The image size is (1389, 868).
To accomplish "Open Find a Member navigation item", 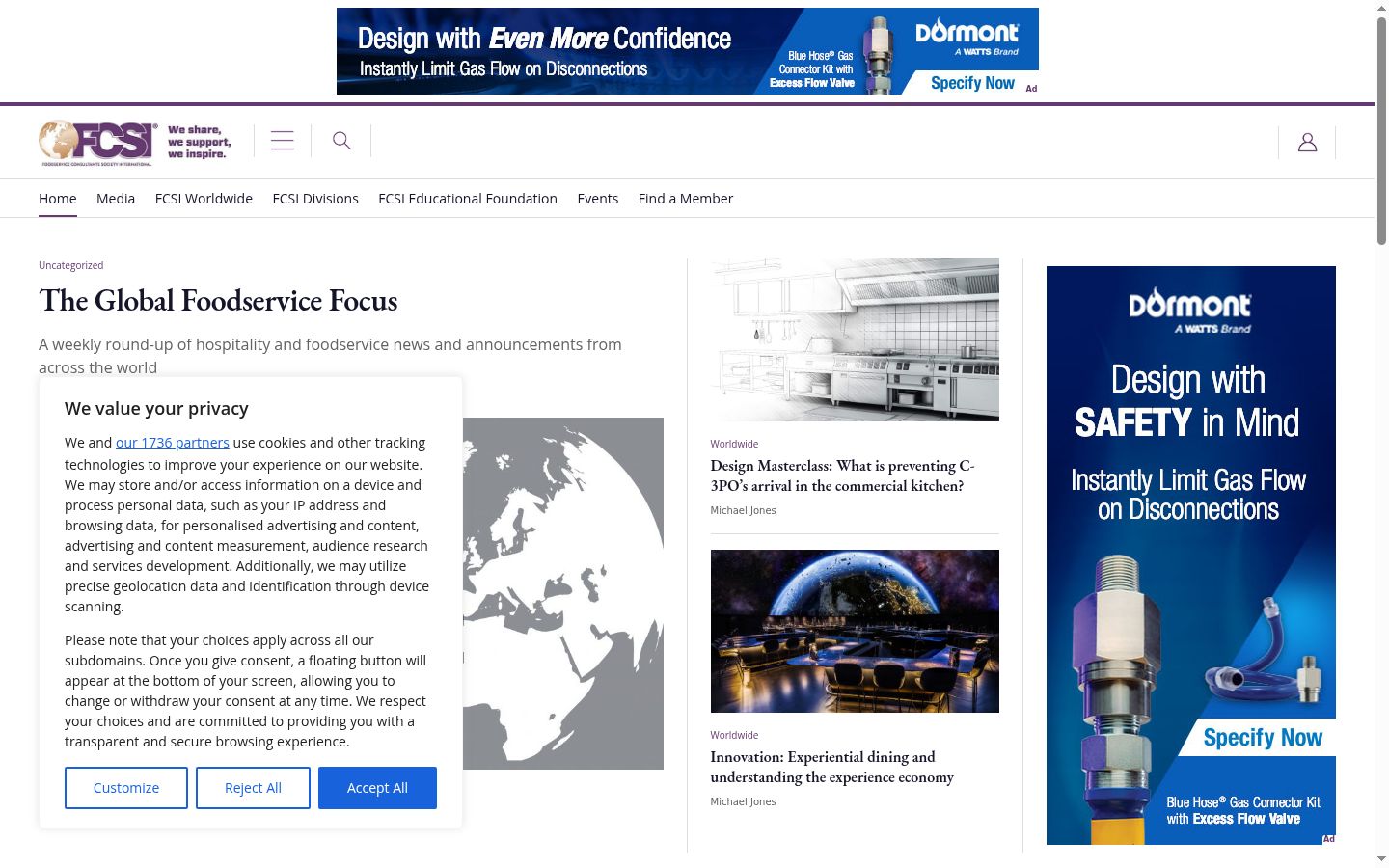I will click(x=686, y=199).
